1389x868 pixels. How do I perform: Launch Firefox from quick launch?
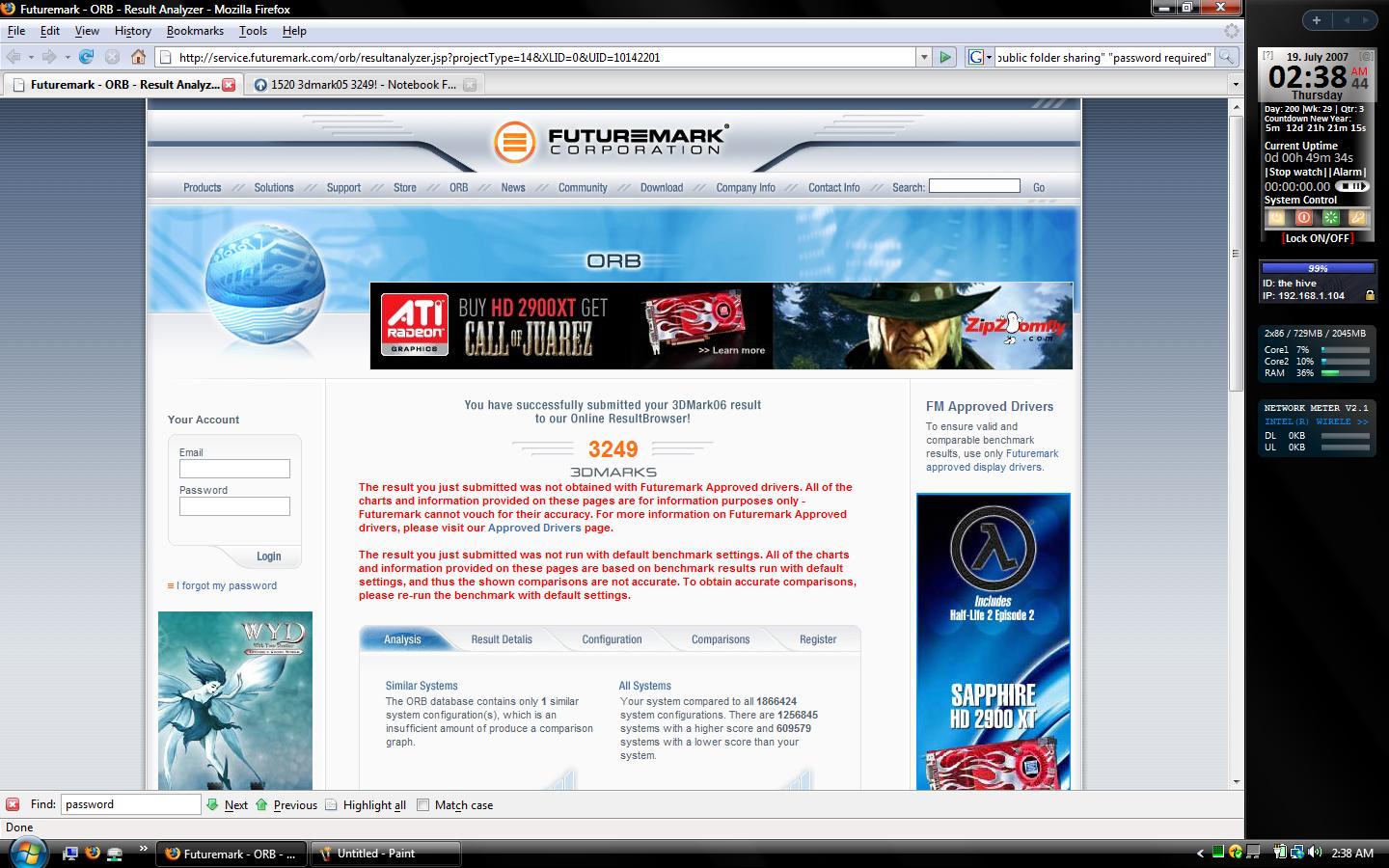[93, 853]
